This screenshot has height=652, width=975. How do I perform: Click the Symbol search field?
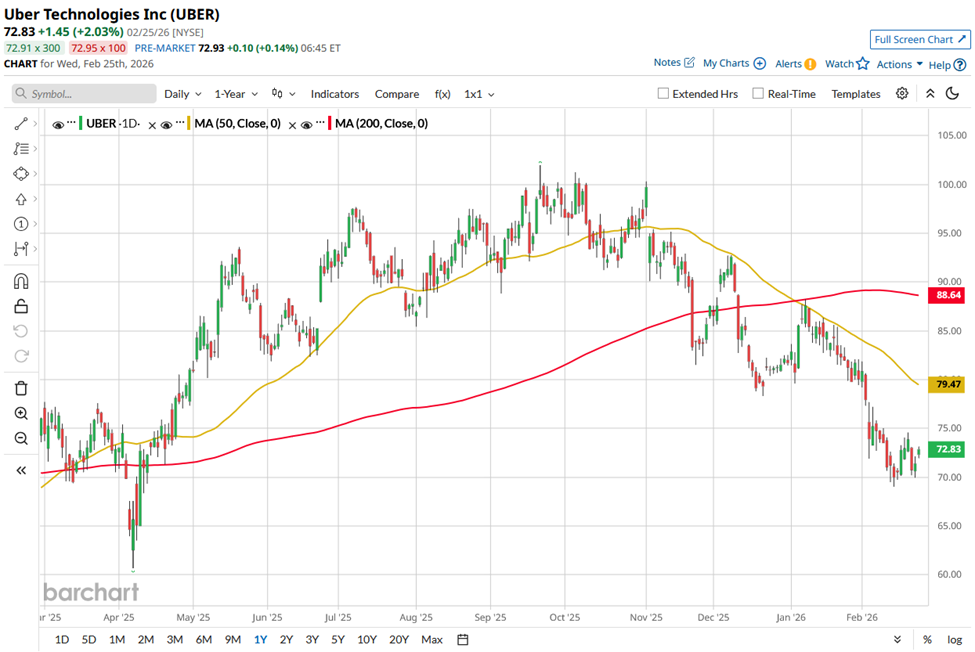[x=85, y=94]
